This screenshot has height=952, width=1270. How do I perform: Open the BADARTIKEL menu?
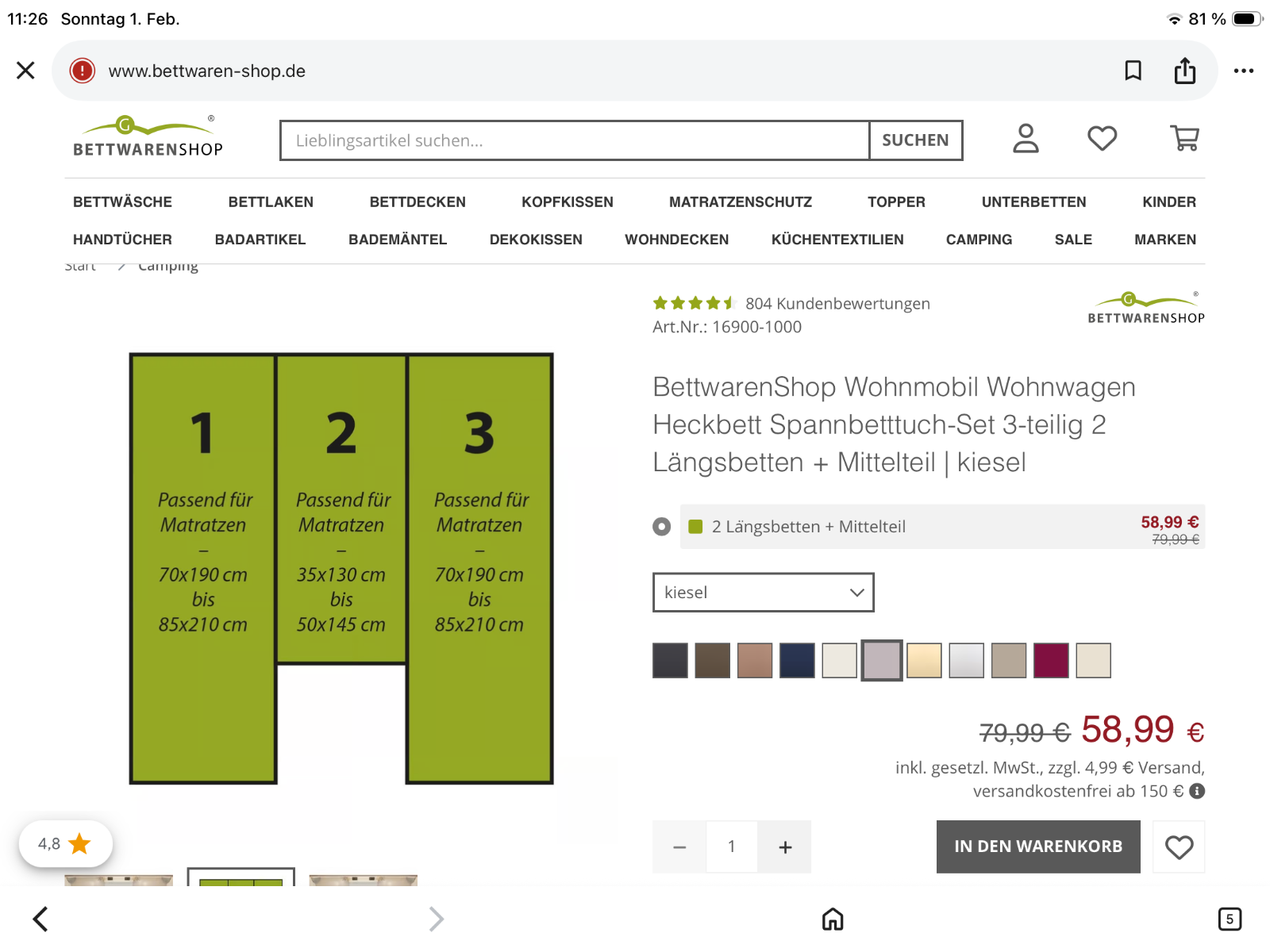(x=260, y=240)
